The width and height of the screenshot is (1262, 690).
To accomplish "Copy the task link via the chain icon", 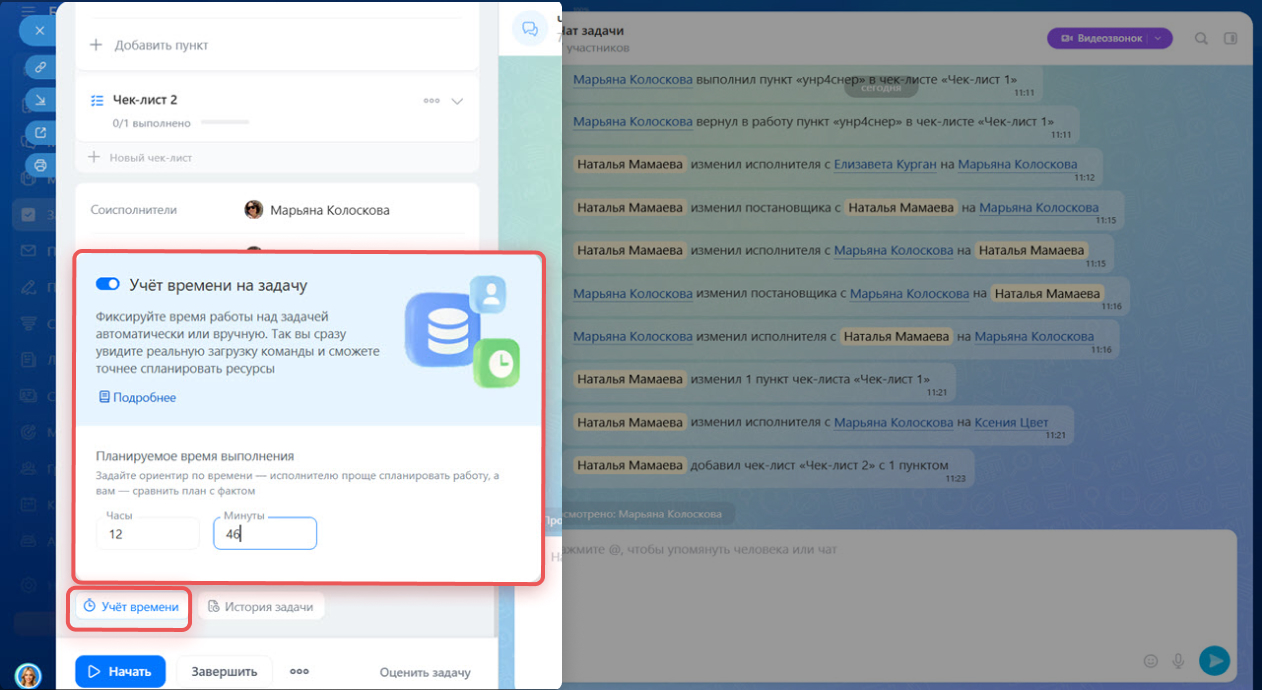I will pos(40,67).
